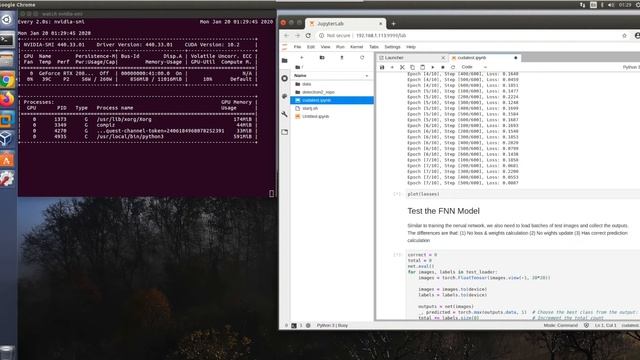Open the Ubuntu dash search icon
This screenshot has height=360, width=640.
tap(7, 20)
